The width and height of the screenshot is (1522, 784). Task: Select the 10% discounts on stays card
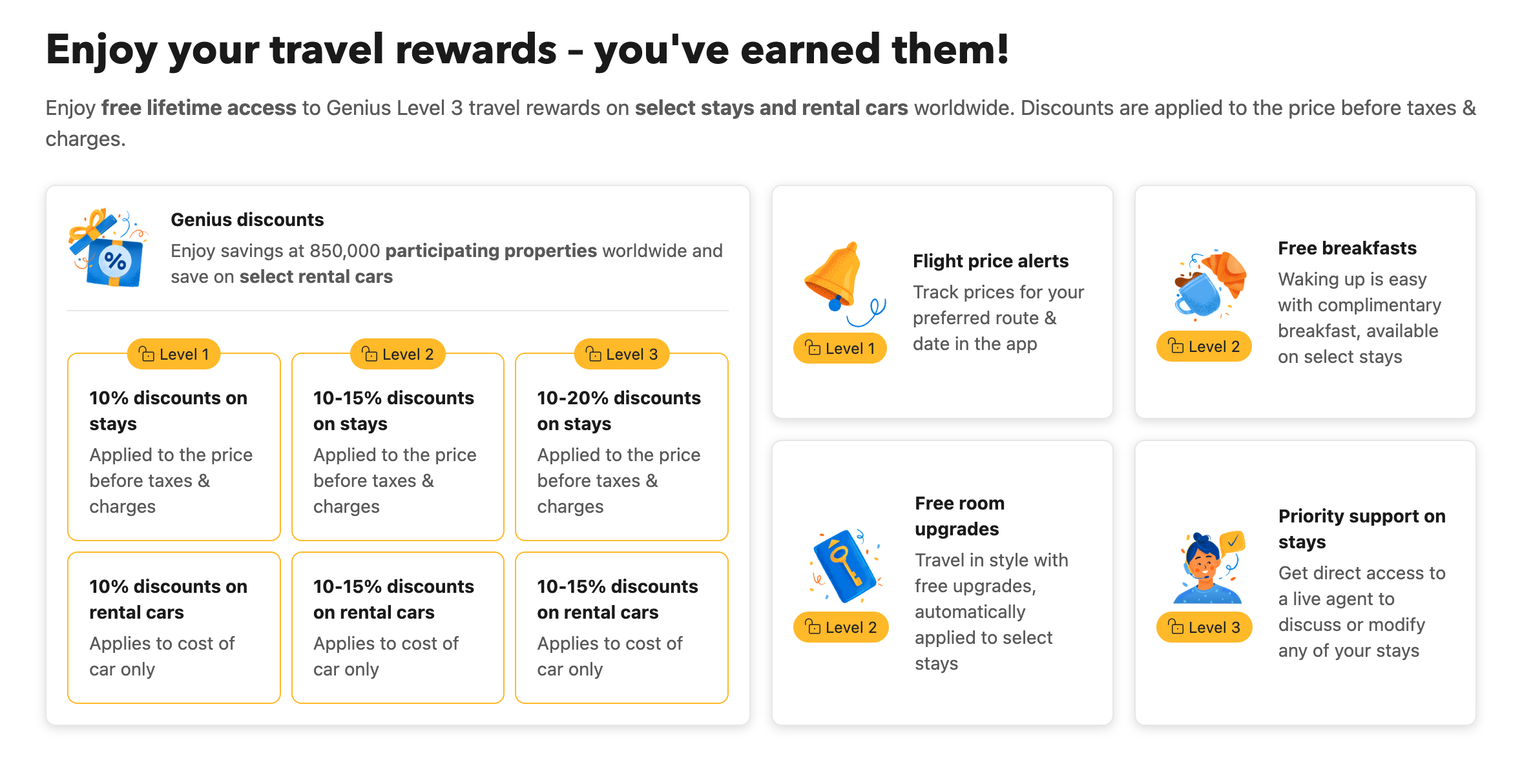click(174, 447)
